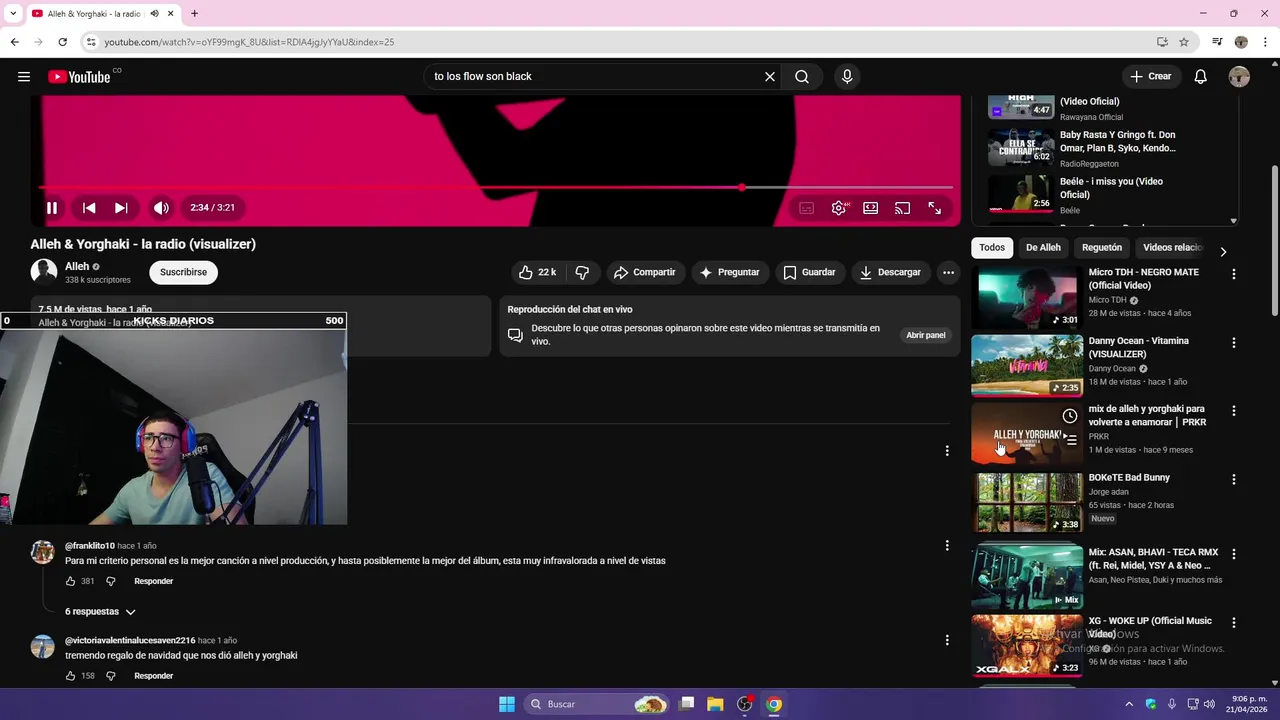Reply to franklito10 with Responder
Viewport: 1280px width, 720px height.
153,581
